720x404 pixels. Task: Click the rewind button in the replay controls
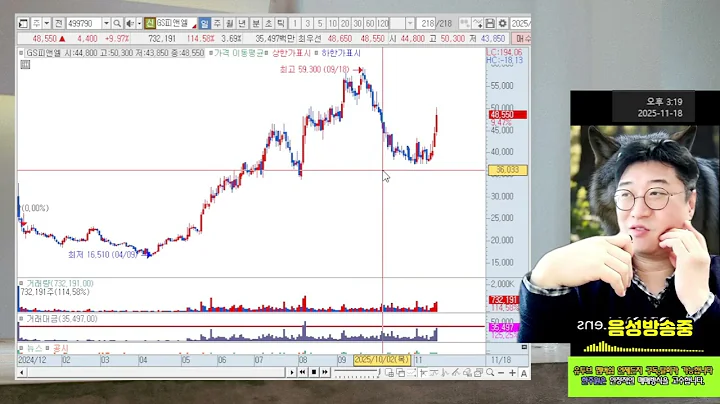[302, 372]
